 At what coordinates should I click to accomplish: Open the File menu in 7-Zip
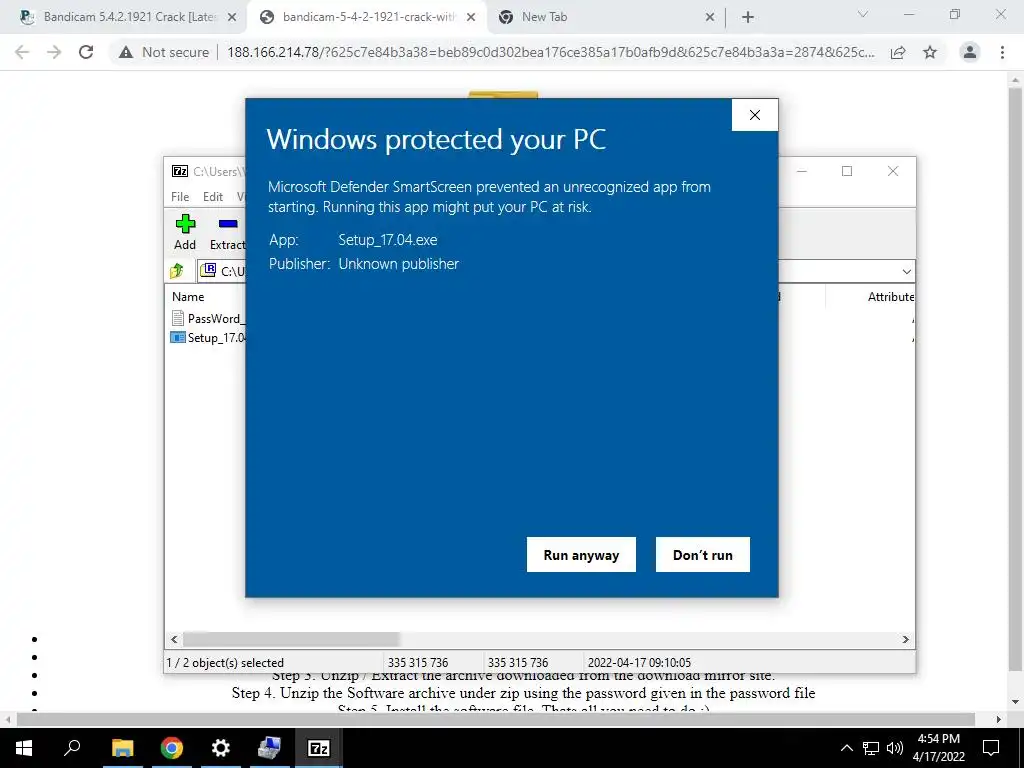pyautogui.click(x=180, y=197)
